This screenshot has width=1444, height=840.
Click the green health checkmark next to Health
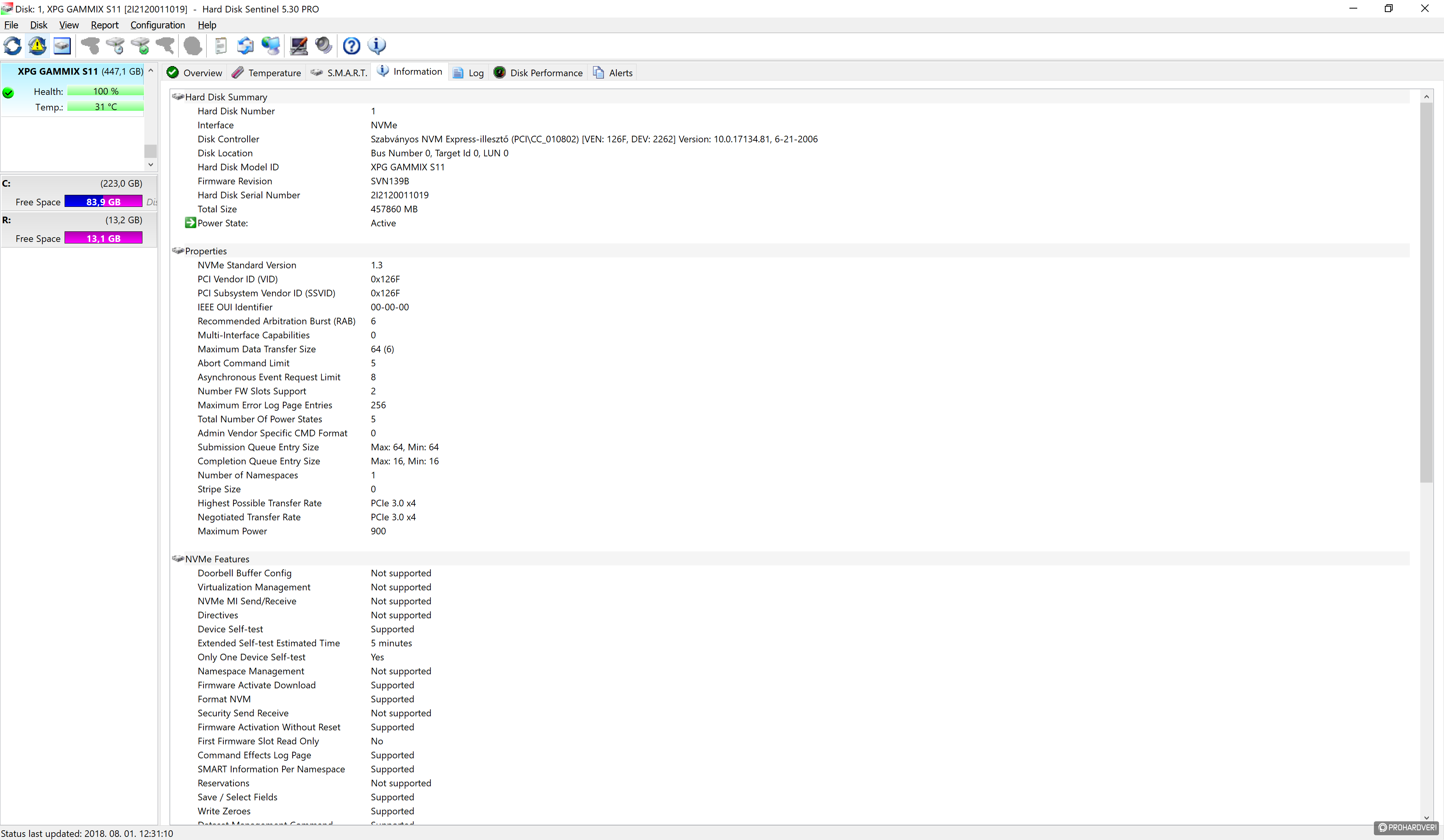click(x=8, y=93)
